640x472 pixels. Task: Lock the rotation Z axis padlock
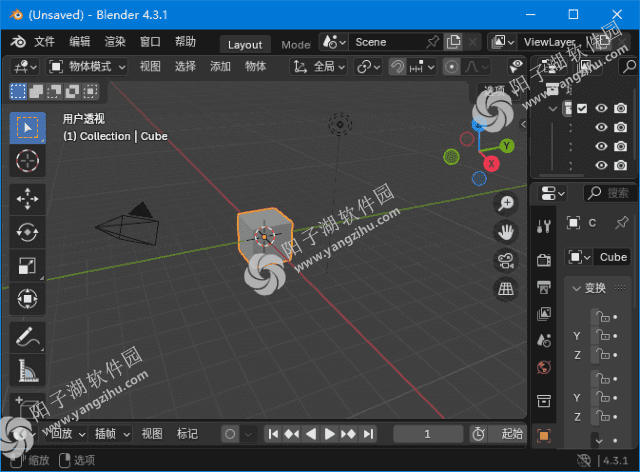click(x=603, y=416)
